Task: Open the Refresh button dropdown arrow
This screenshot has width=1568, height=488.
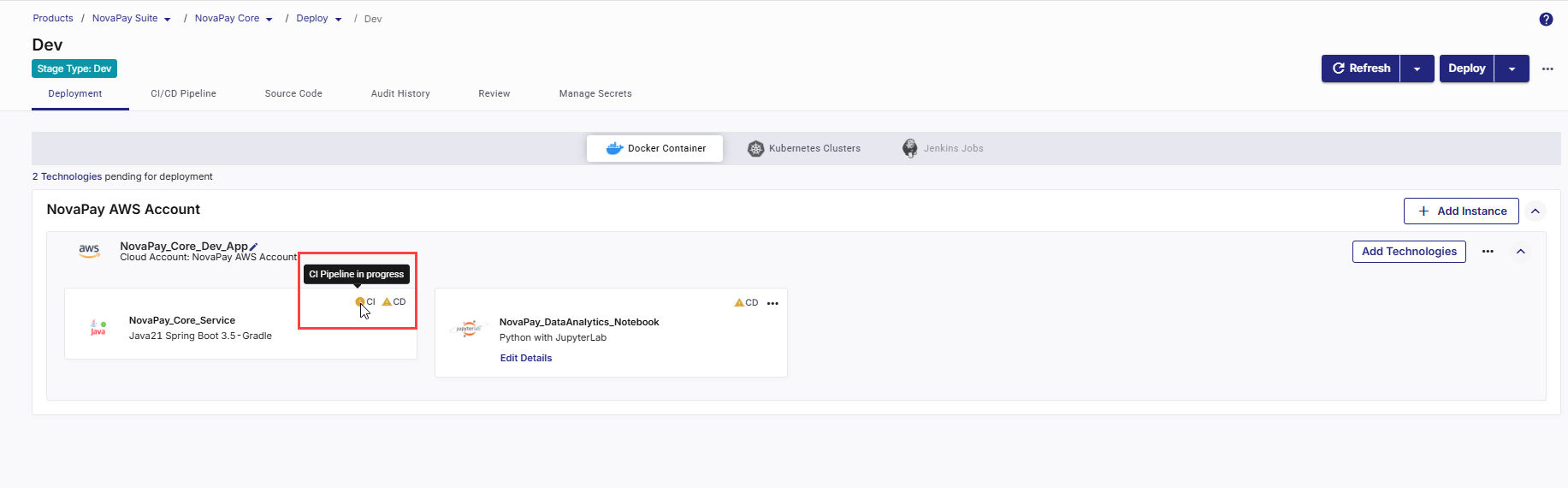Action: [1417, 68]
